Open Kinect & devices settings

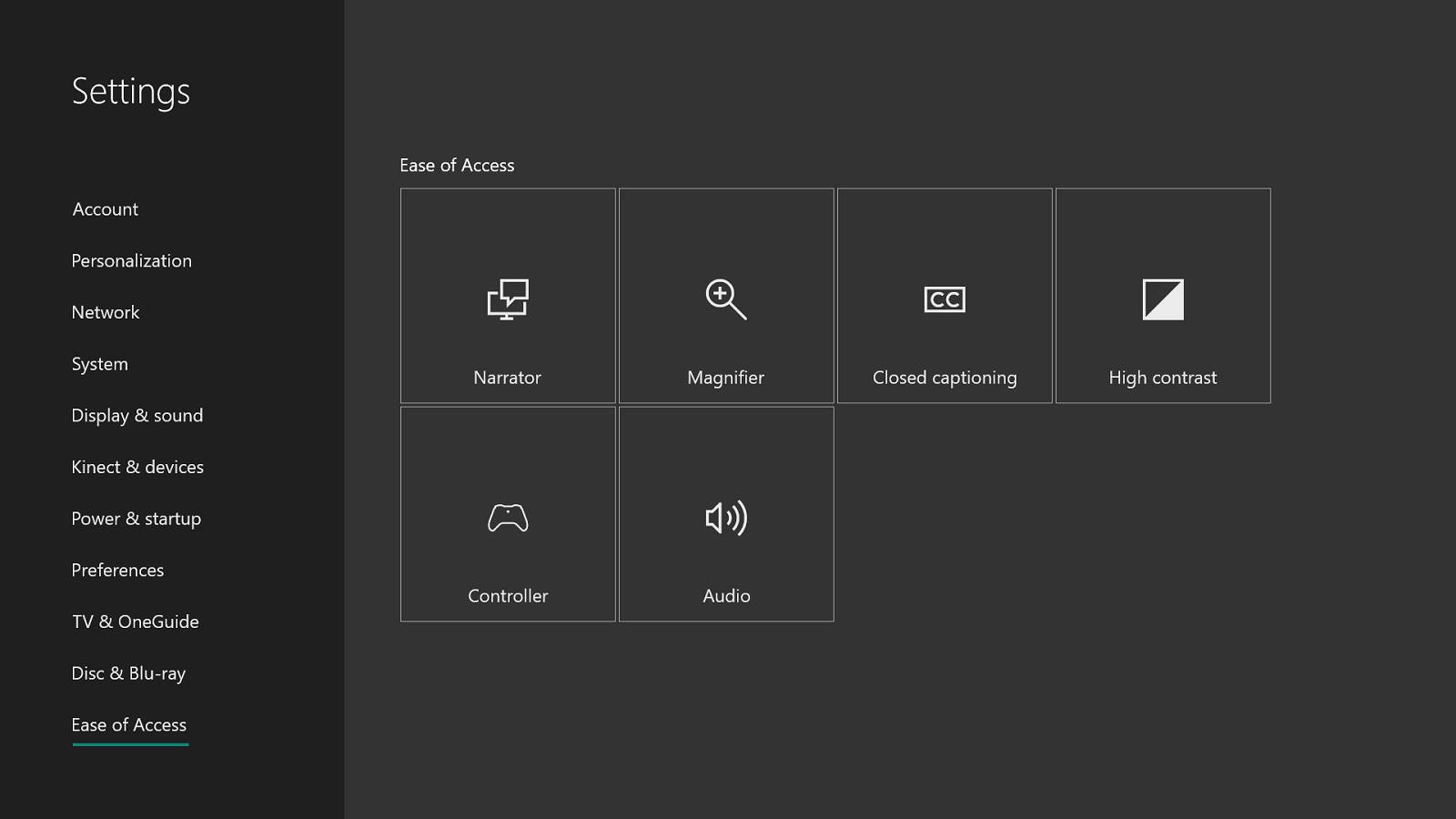click(x=137, y=467)
